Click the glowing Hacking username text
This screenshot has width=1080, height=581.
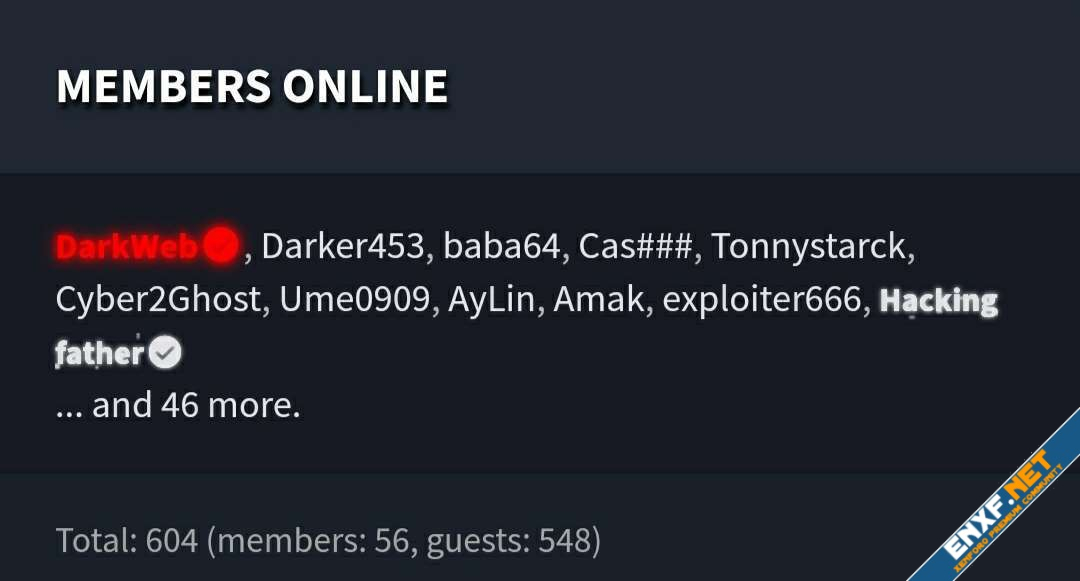(x=938, y=301)
